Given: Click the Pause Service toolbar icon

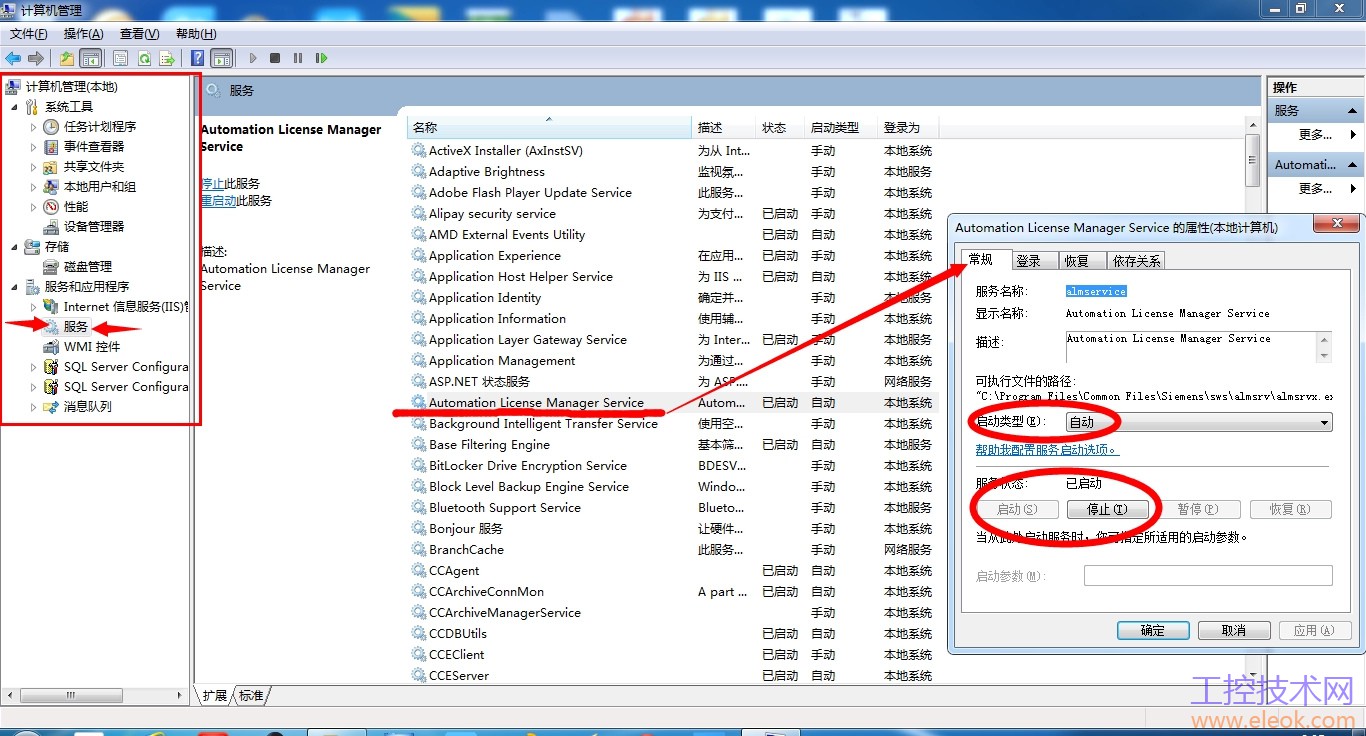Looking at the screenshot, I should (x=298, y=58).
